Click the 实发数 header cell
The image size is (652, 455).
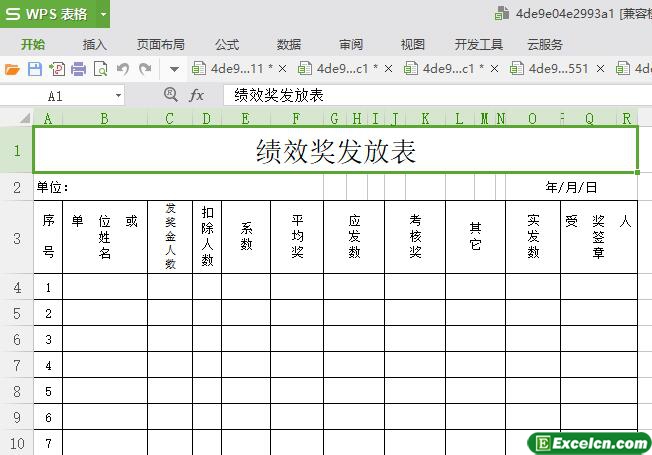pyautogui.click(x=533, y=237)
